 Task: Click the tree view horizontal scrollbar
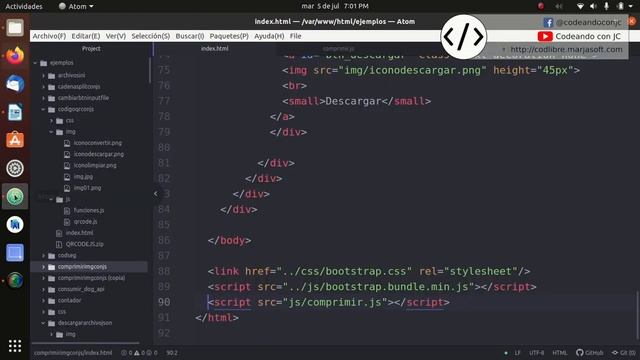pyautogui.click(x=86, y=343)
